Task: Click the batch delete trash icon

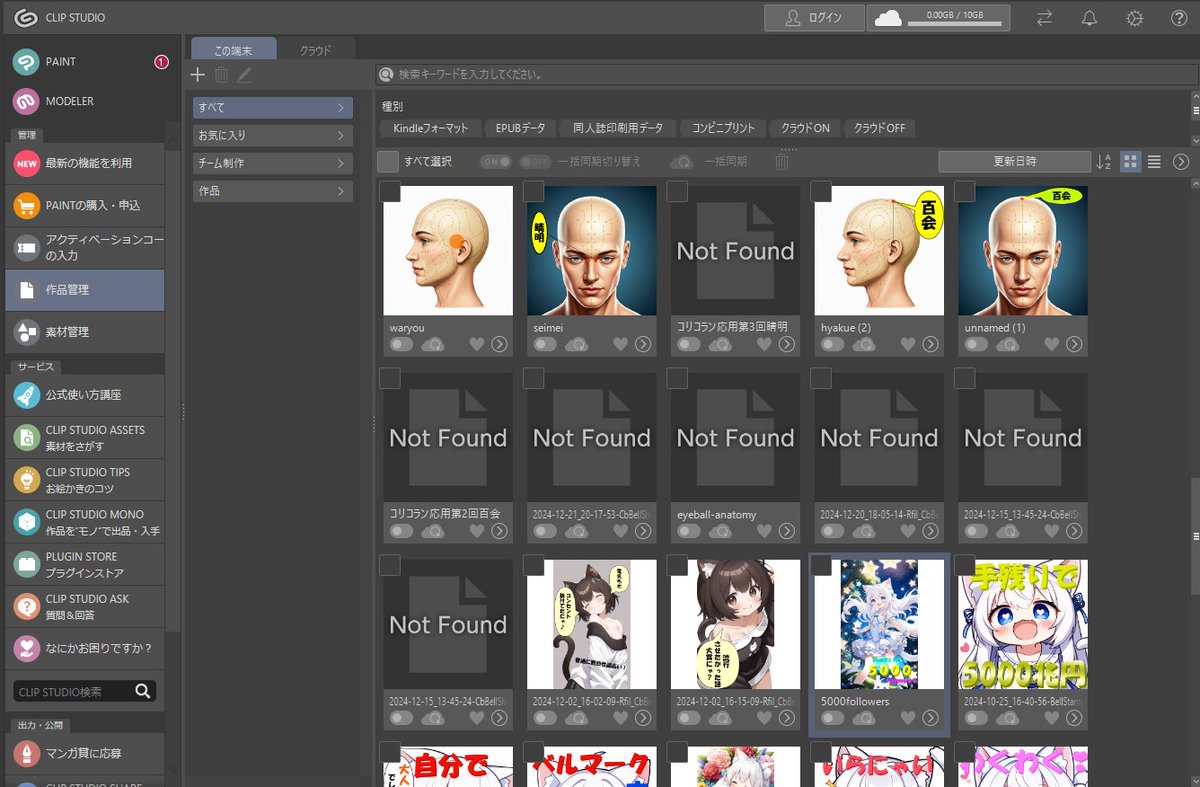Action: pos(783,161)
